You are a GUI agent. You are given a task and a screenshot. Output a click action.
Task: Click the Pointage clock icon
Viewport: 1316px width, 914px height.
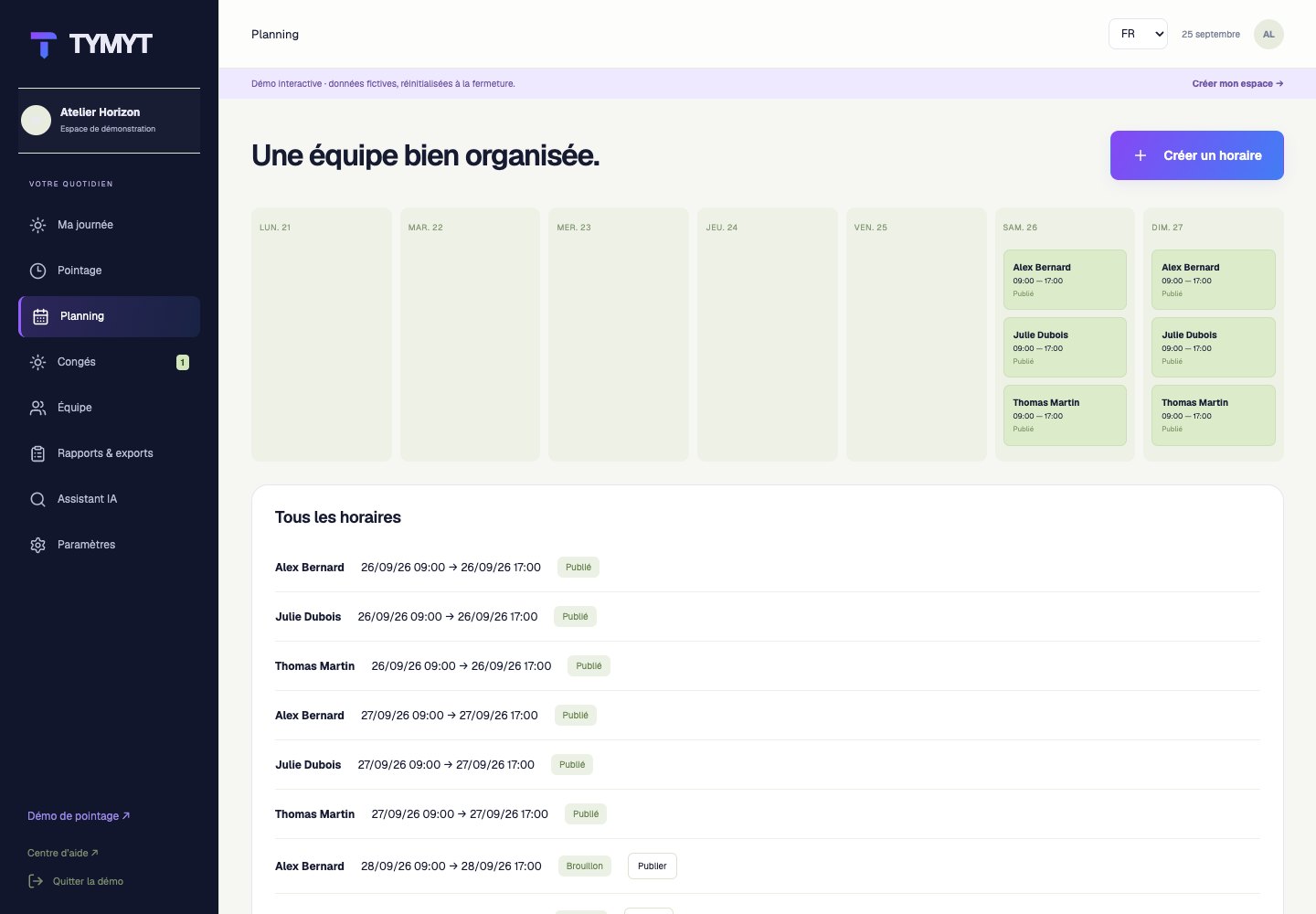pyautogui.click(x=37, y=271)
